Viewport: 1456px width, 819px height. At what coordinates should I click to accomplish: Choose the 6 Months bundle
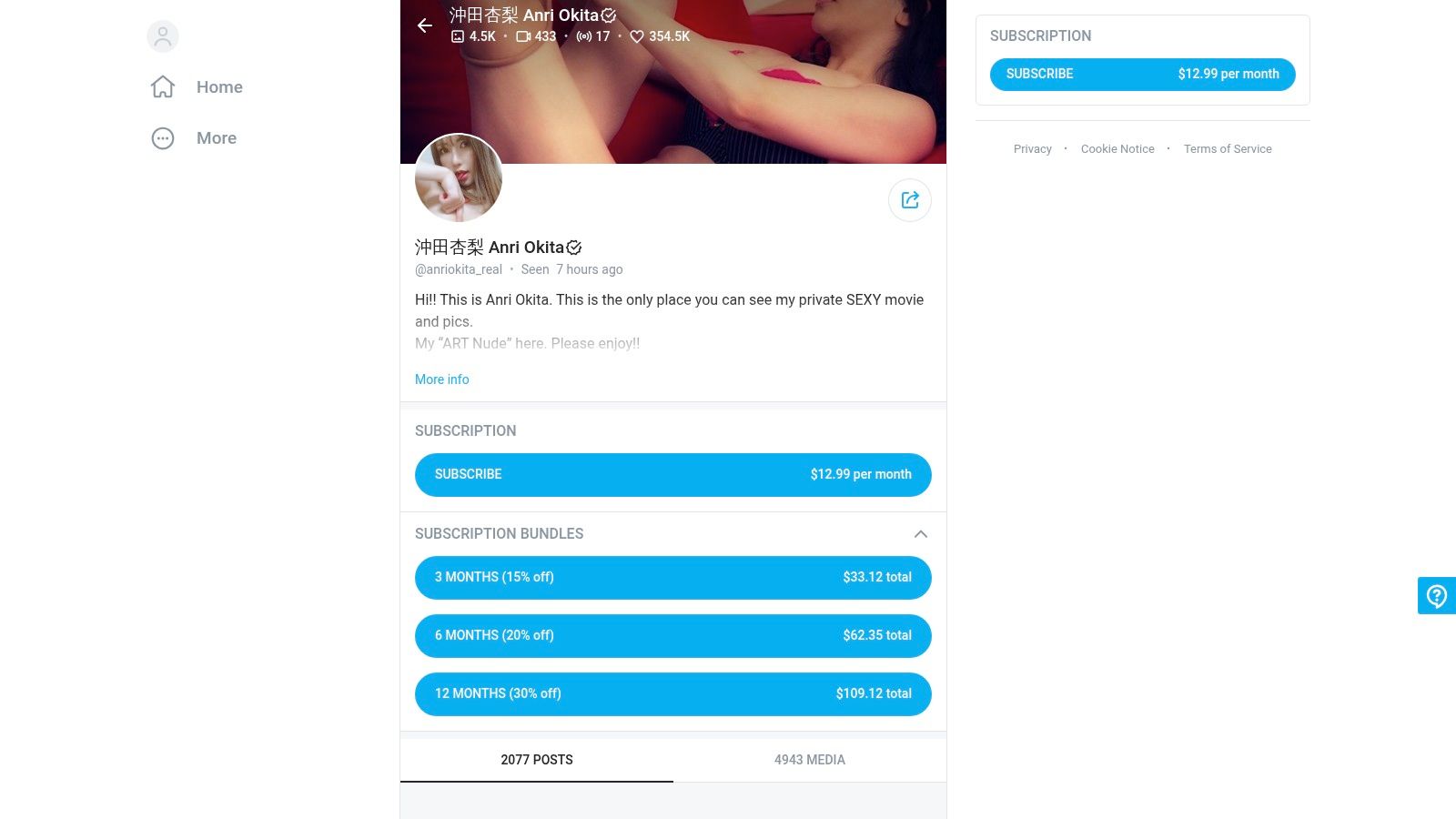pyautogui.click(x=673, y=636)
